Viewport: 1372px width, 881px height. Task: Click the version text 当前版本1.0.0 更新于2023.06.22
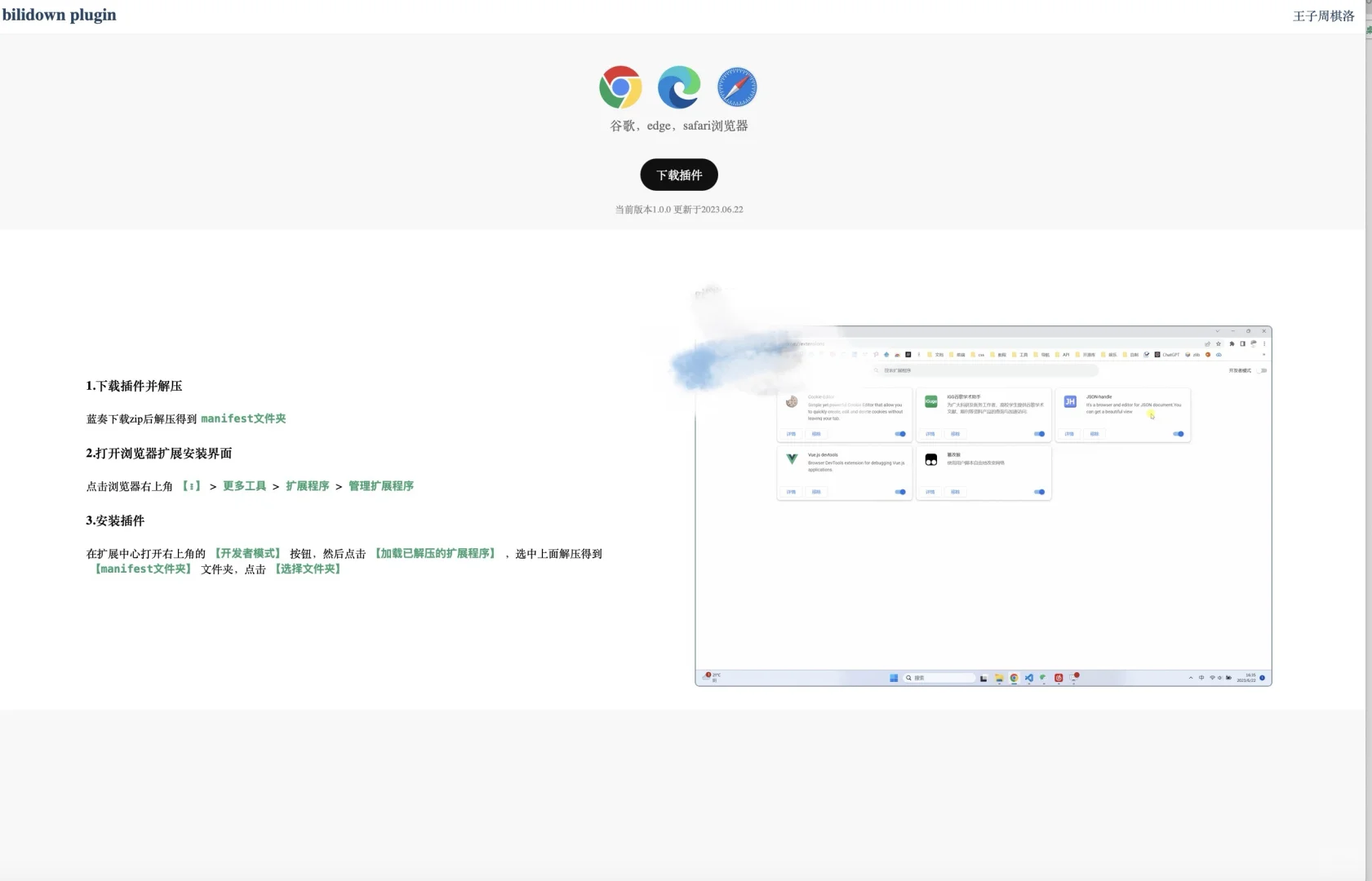click(679, 210)
